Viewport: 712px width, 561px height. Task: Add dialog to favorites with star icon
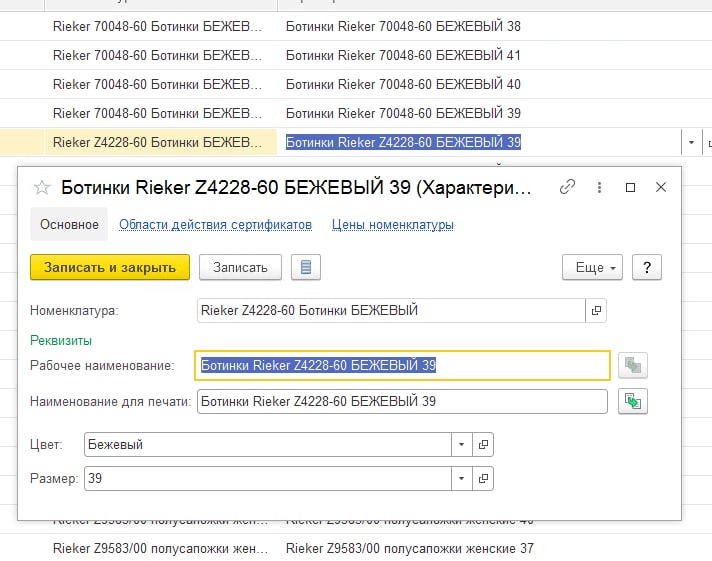click(42, 187)
